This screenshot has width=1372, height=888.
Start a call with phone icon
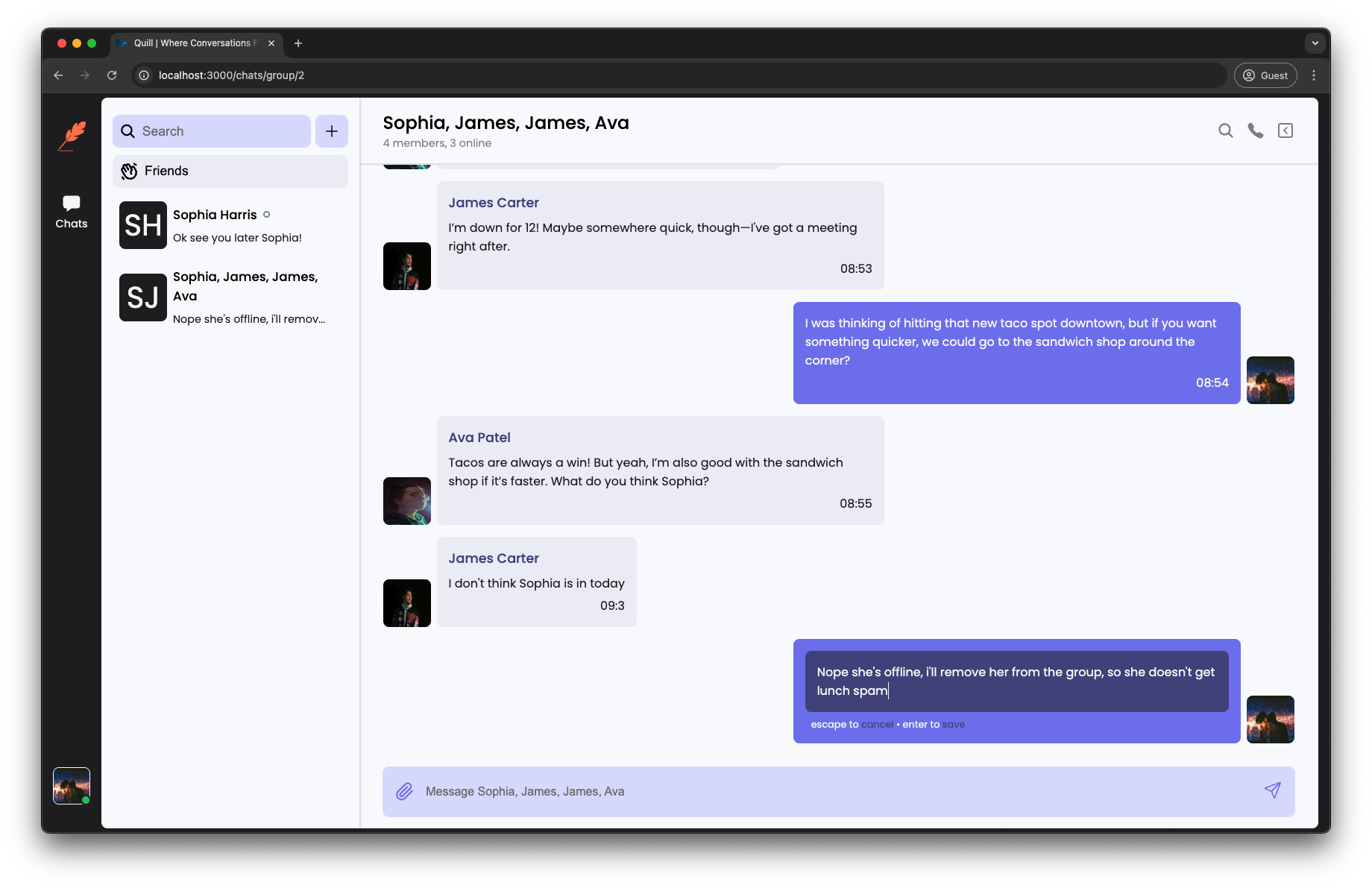pos(1255,131)
